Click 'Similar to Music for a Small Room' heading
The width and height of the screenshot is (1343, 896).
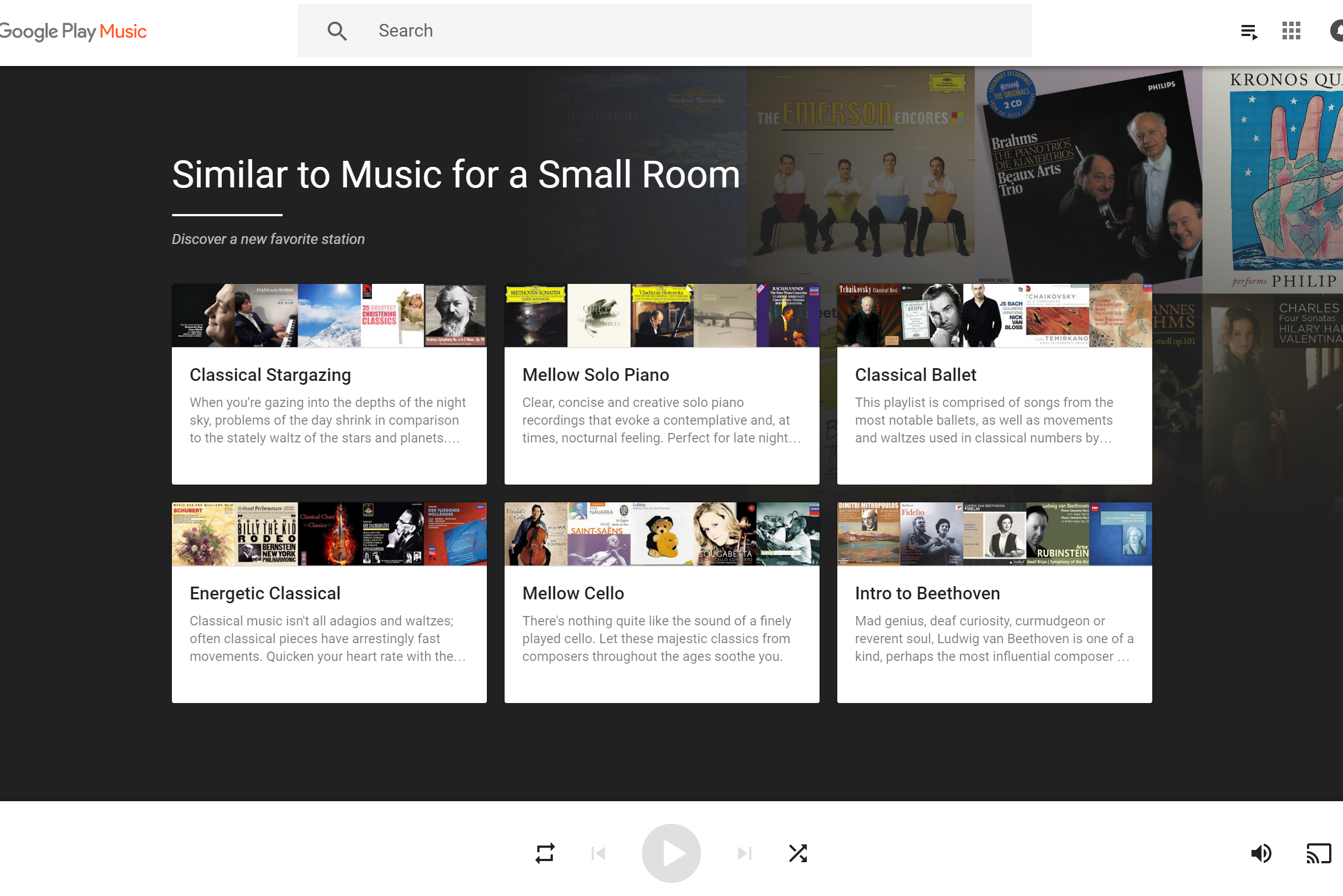[x=456, y=174]
